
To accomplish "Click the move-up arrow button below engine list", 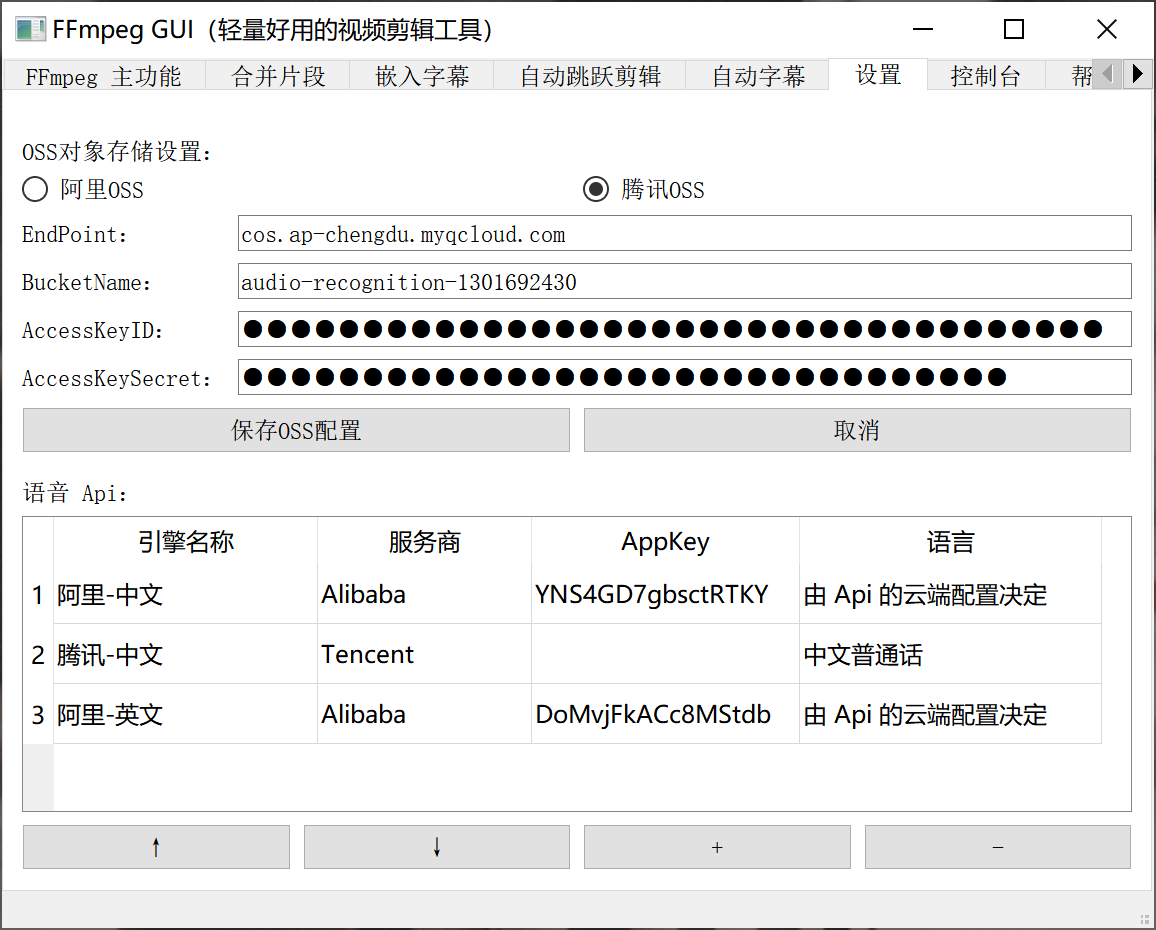I will click(x=156, y=847).
